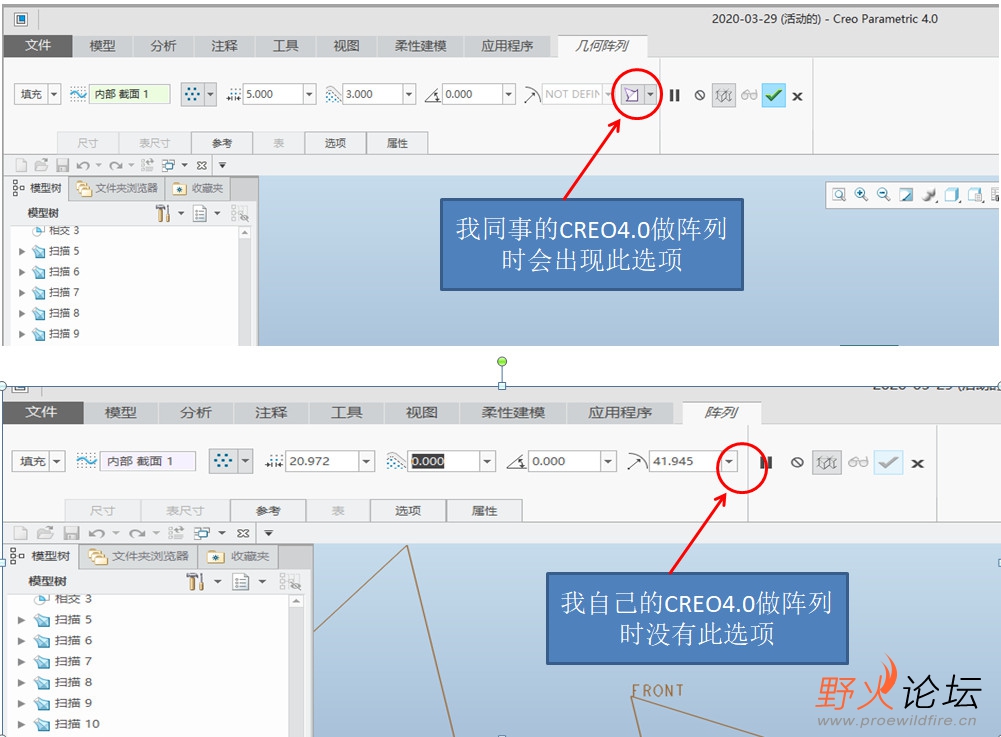Cancel the pattern with X in upper dashboard
This screenshot has height=737, width=1001.
tap(797, 96)
